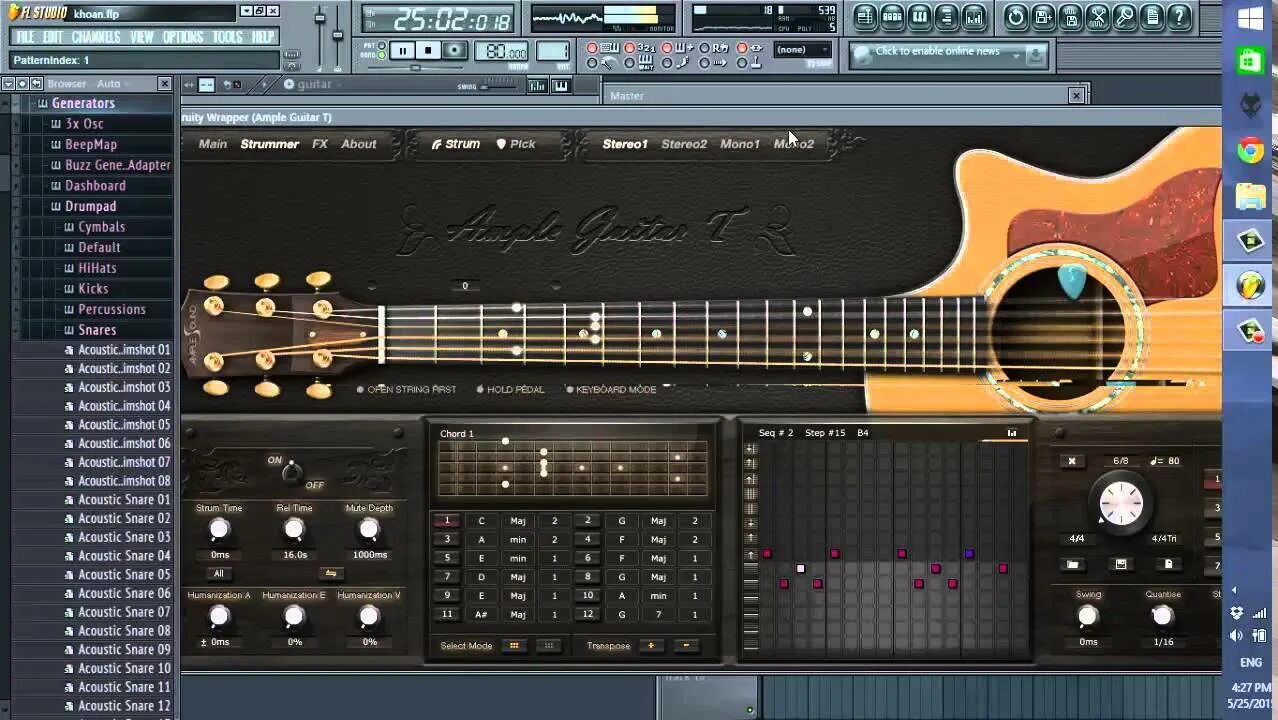The image size is (1278, 720).
Task: Open the OPTIONS menu
Action: point(182,37)
